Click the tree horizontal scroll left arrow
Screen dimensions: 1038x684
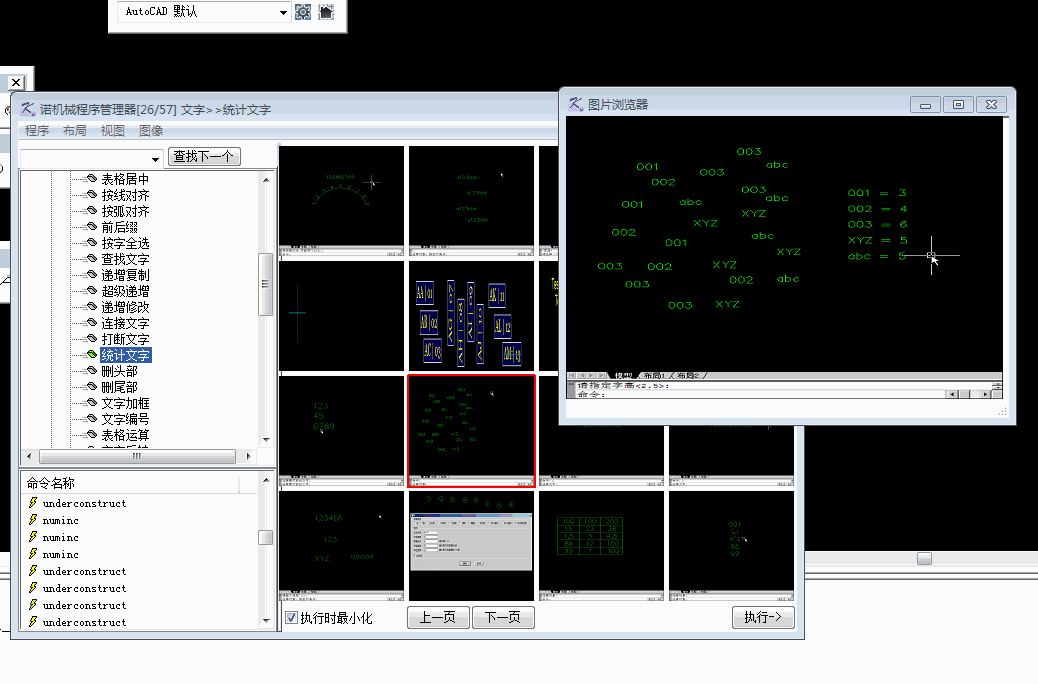pyautogui.click(x=28, y=456)
